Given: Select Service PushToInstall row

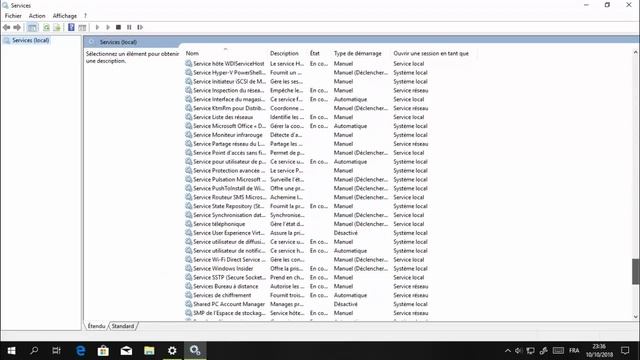Looking at the screenshot, I should [x=306, y=189].
